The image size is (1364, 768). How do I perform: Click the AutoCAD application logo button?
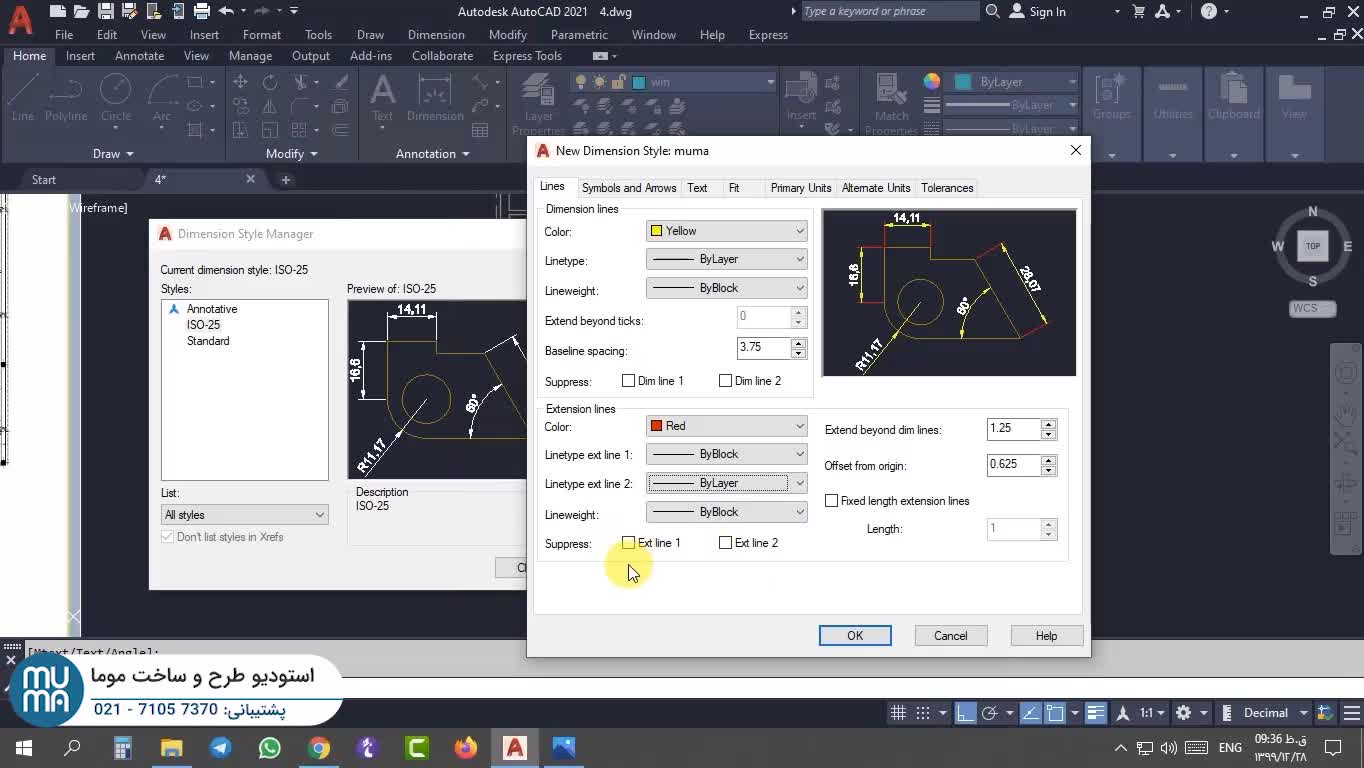pos(19,18)
